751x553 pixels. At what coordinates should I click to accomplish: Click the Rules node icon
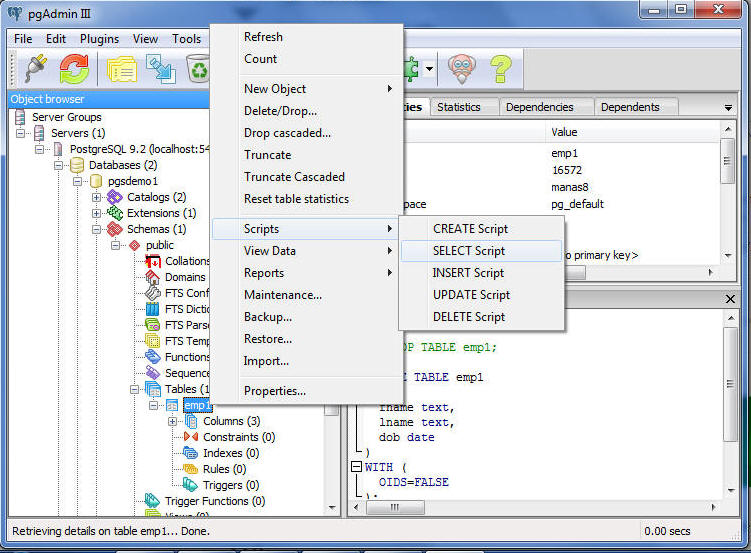click(190, 469)
